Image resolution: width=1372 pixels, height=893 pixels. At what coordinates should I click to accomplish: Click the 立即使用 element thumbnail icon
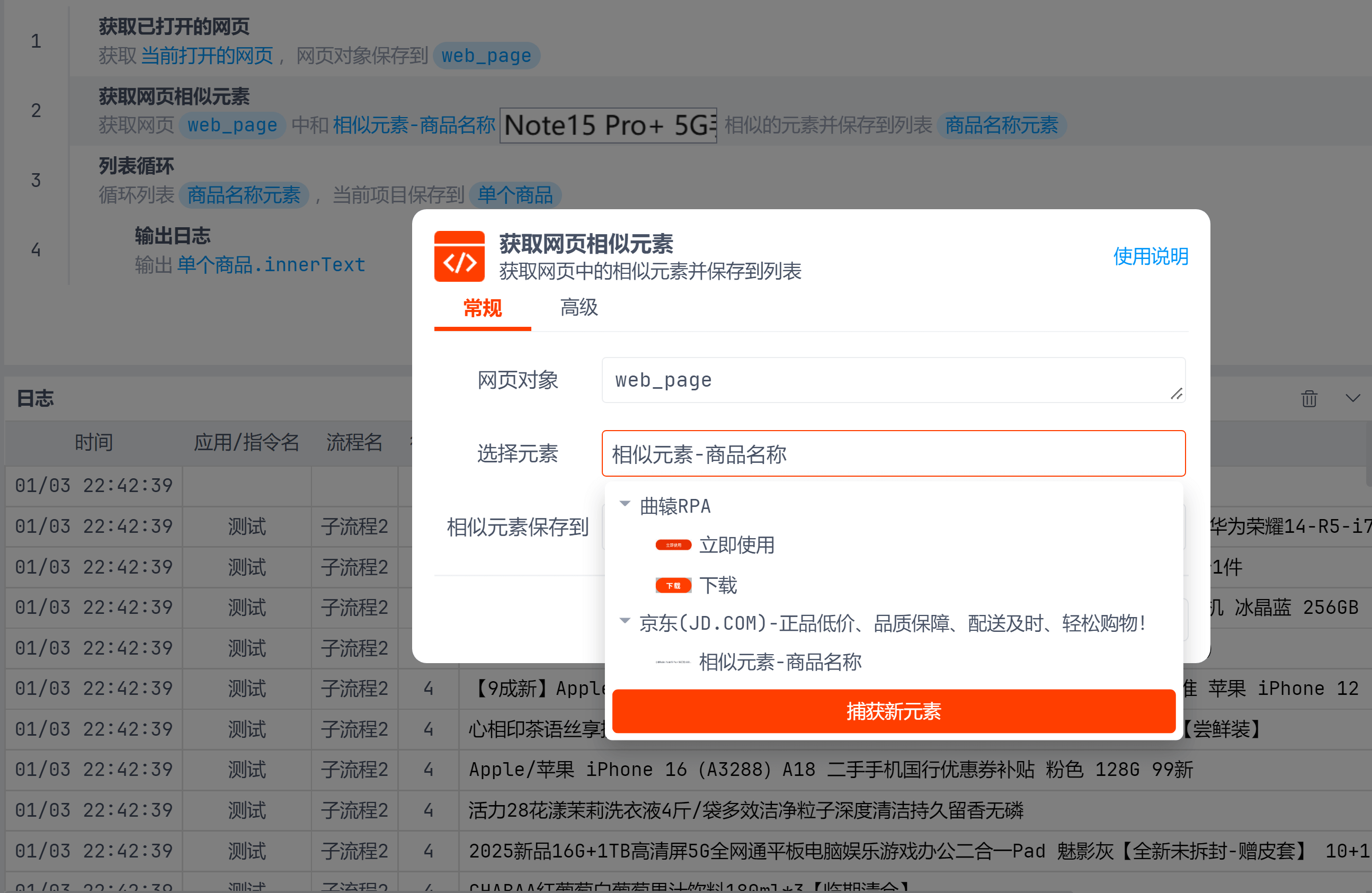(x=673, y=545)
